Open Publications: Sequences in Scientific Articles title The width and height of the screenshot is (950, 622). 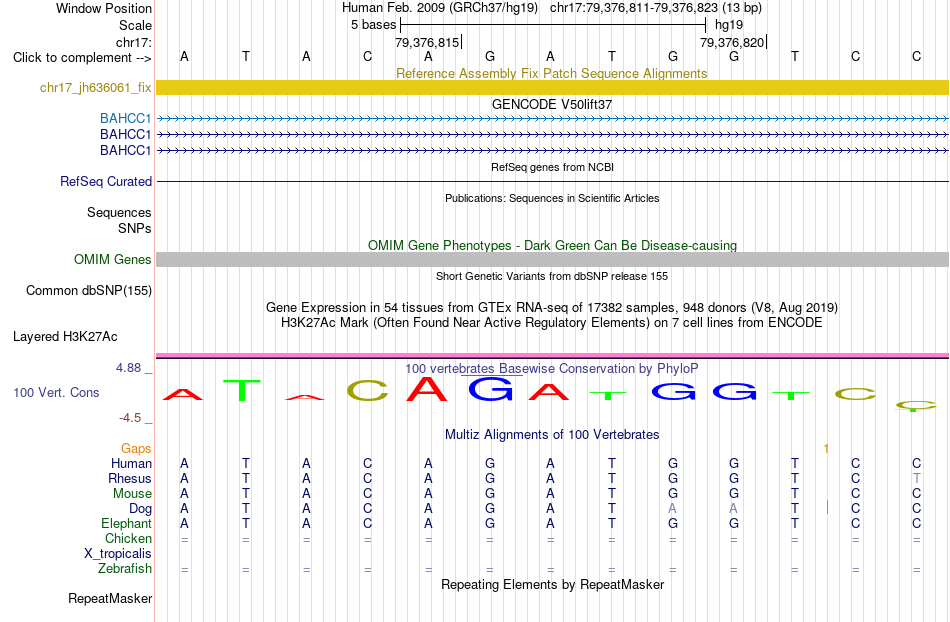click(552, 198)
